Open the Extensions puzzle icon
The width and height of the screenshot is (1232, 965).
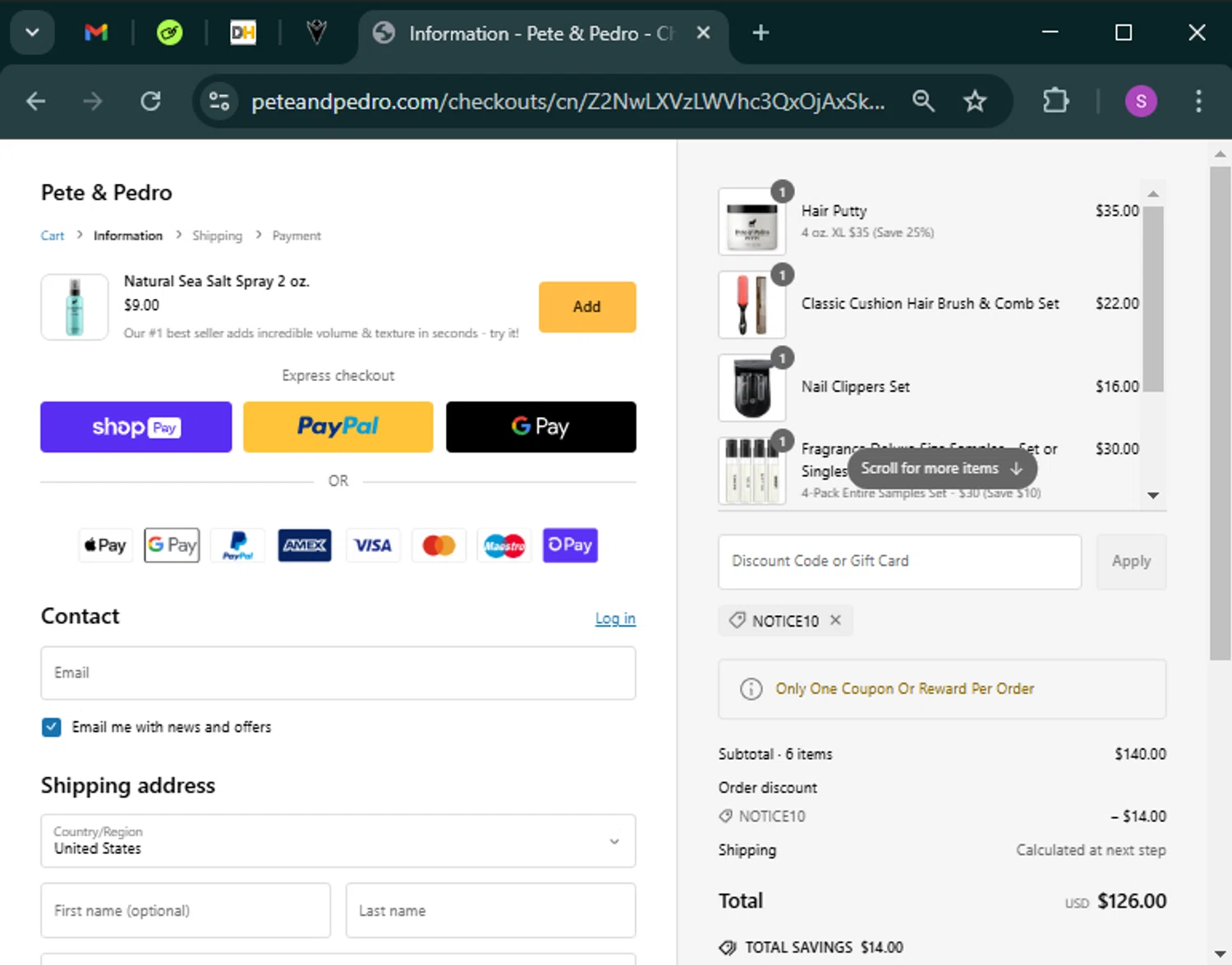(x=1055, y=101)
